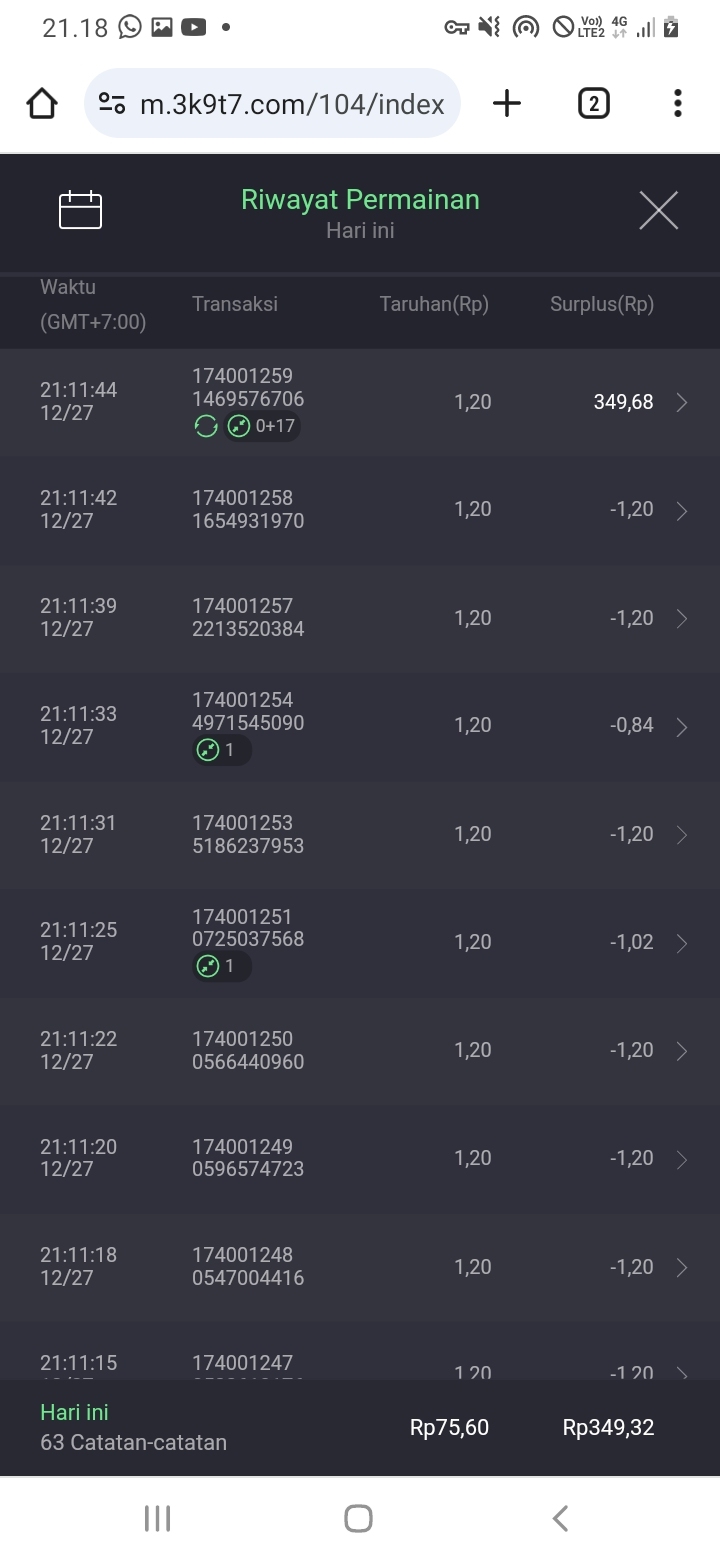Screen dimensions: 720x1560
Task: Tap the Android recent apps button
Action: [158, 1518]
